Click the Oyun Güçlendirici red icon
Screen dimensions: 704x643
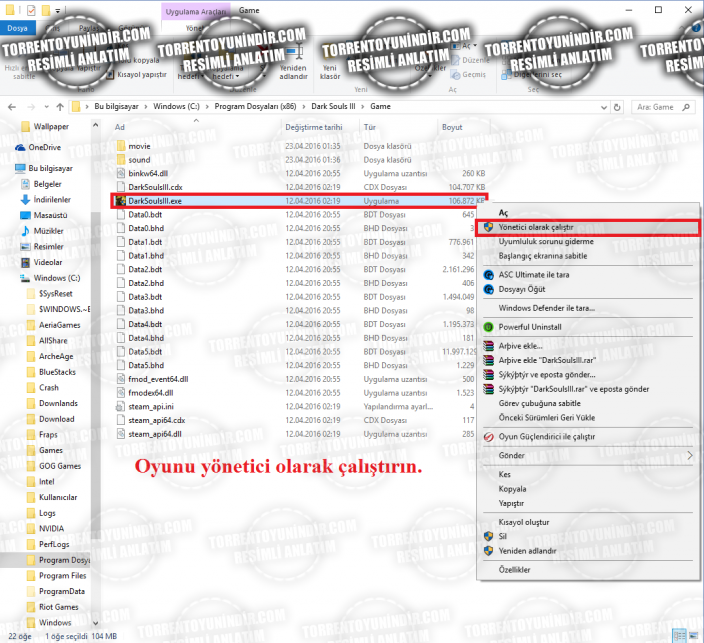[488, 437]
